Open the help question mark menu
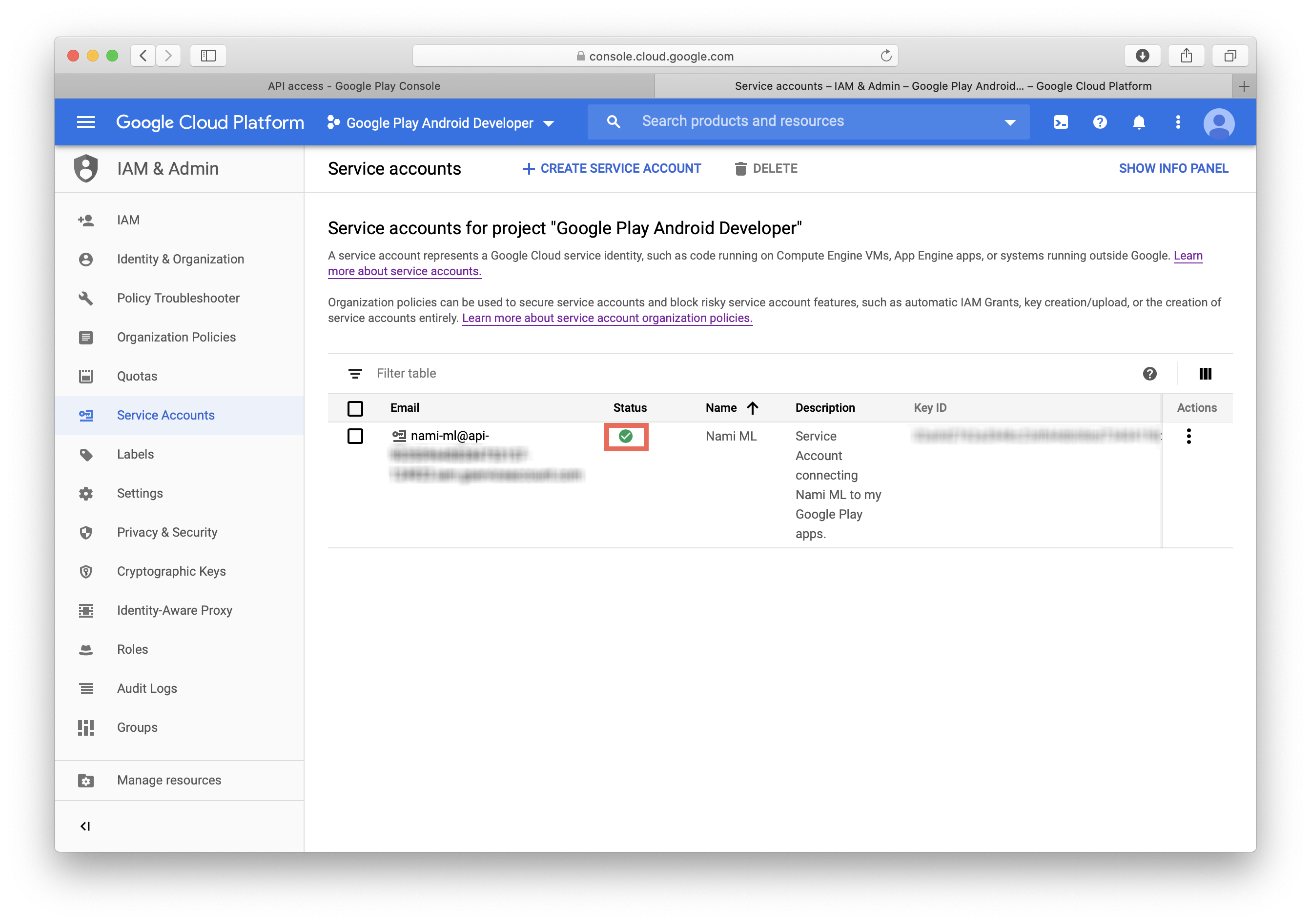The image size is (1311, 924). point(1099,122)
